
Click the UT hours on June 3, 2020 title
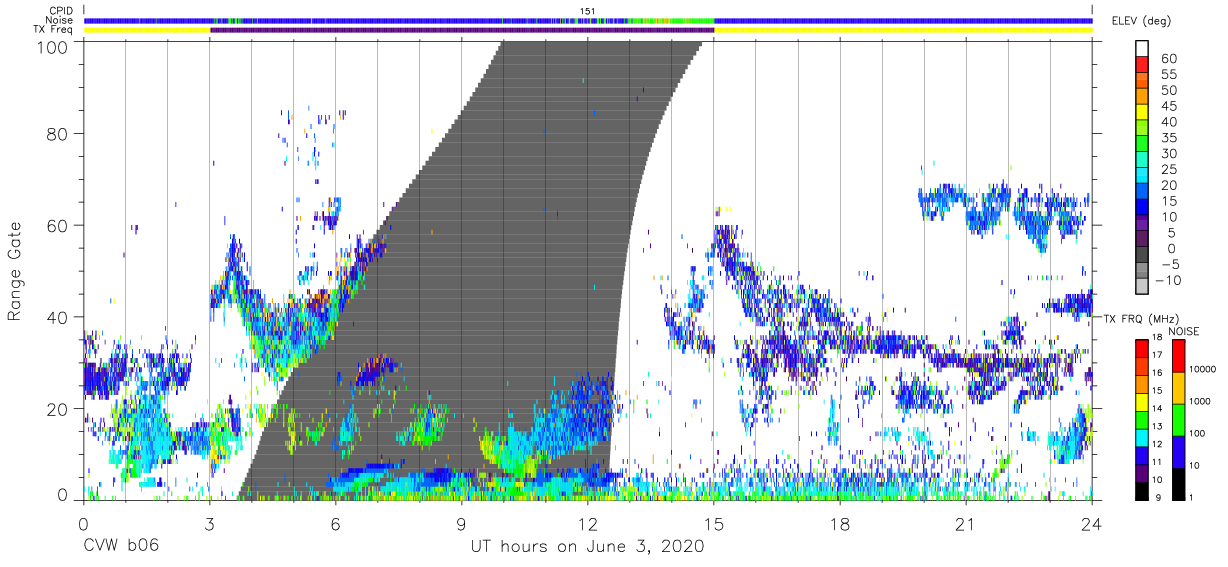(588, 547)
